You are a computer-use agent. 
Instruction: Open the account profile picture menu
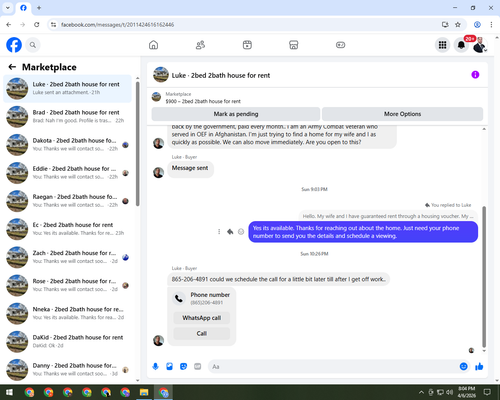pos(480,45)
